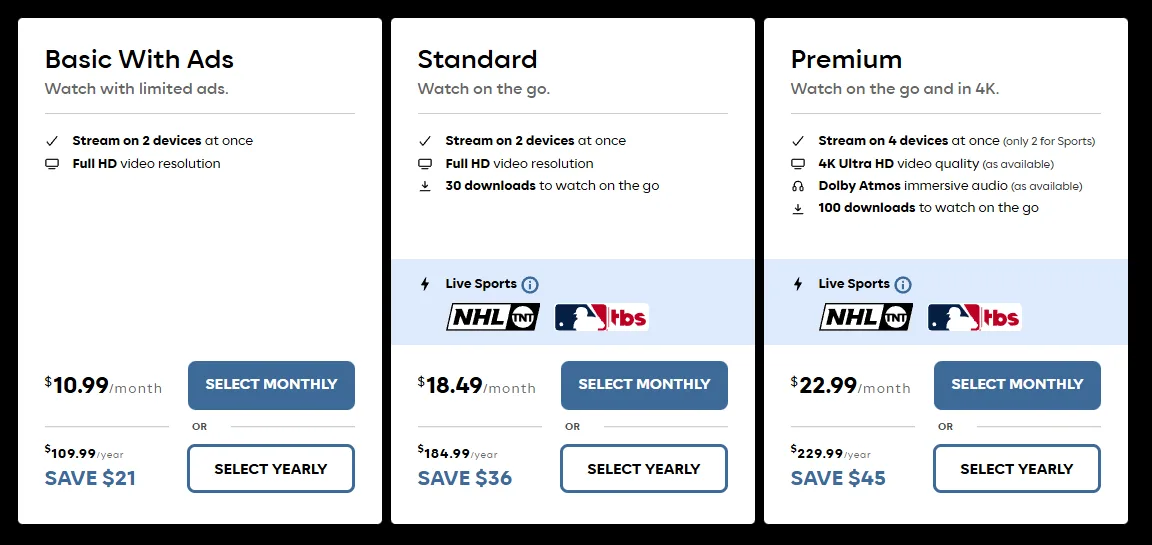Click the download icon beside 100 downloads
Screen dimensions: 1152x545
pyautogui.click(x=798, y=209)
